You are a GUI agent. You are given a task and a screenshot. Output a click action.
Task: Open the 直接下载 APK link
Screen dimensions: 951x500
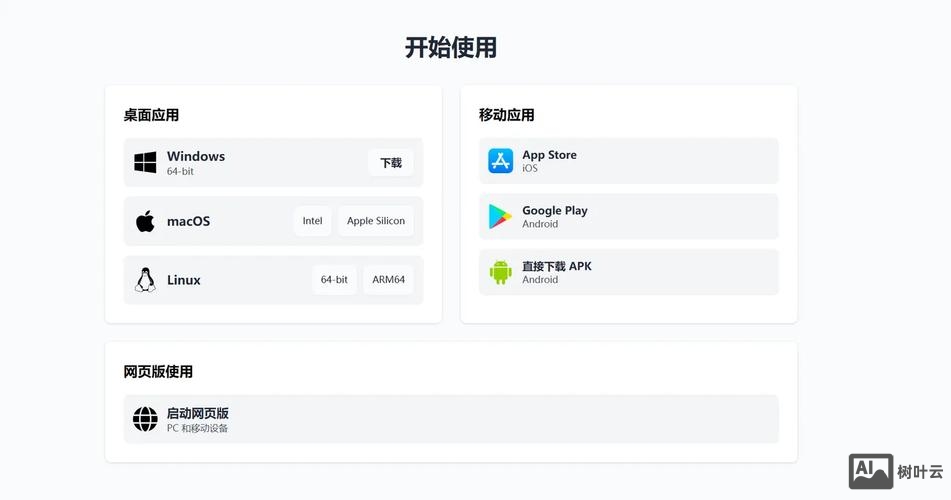(628, 272)
